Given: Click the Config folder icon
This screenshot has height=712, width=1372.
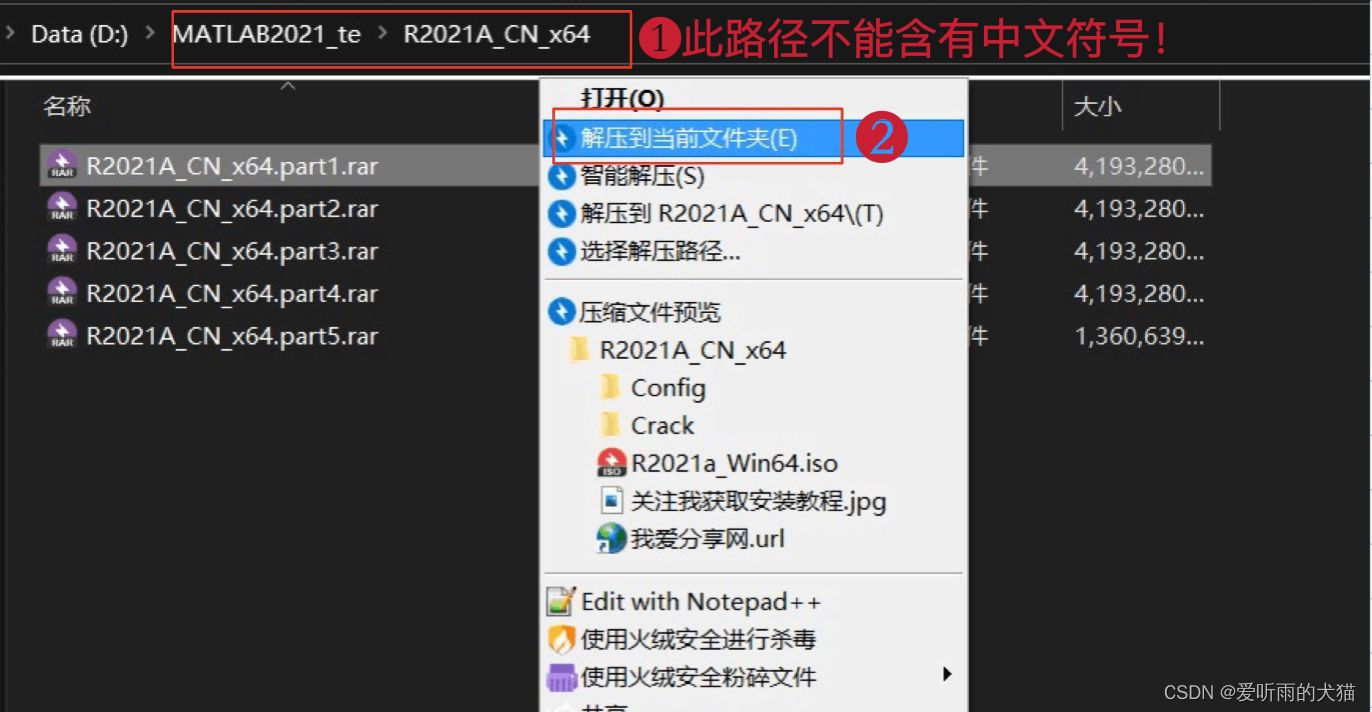Looking at the screenshot, I should point(610,387).
